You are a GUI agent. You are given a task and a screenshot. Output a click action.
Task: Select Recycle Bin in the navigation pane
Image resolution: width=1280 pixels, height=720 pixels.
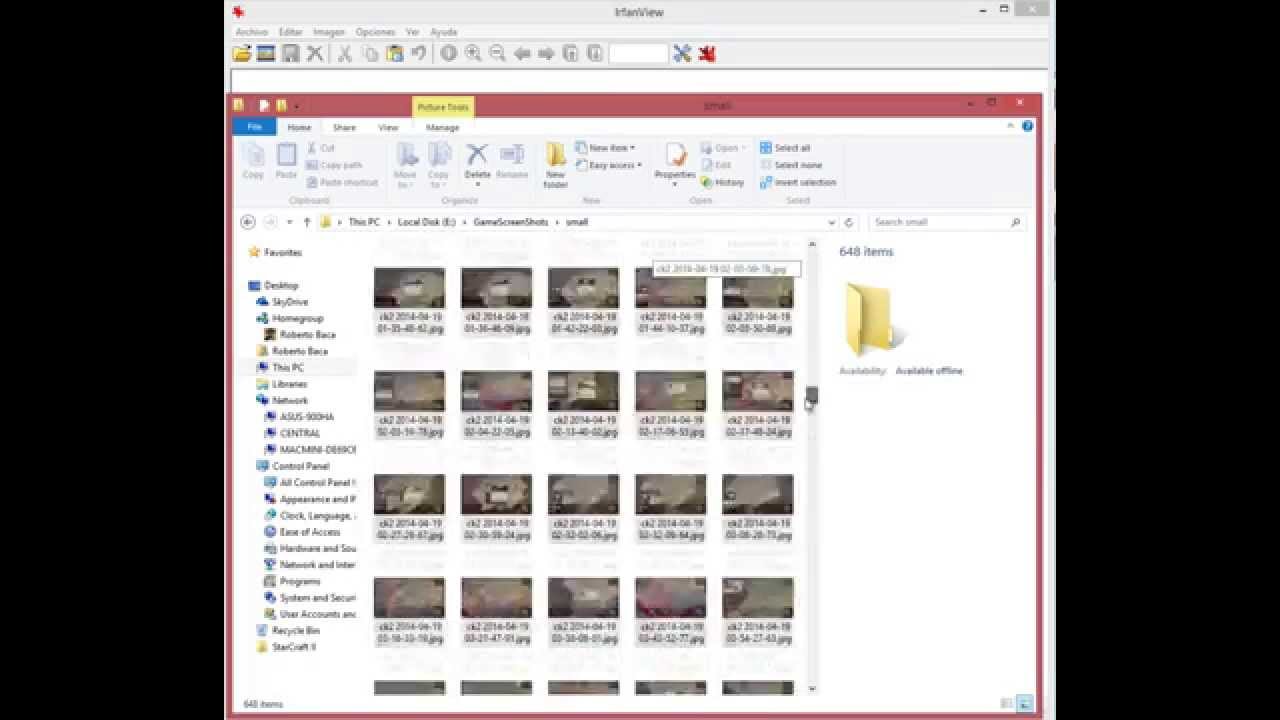(x=288, y=631)
